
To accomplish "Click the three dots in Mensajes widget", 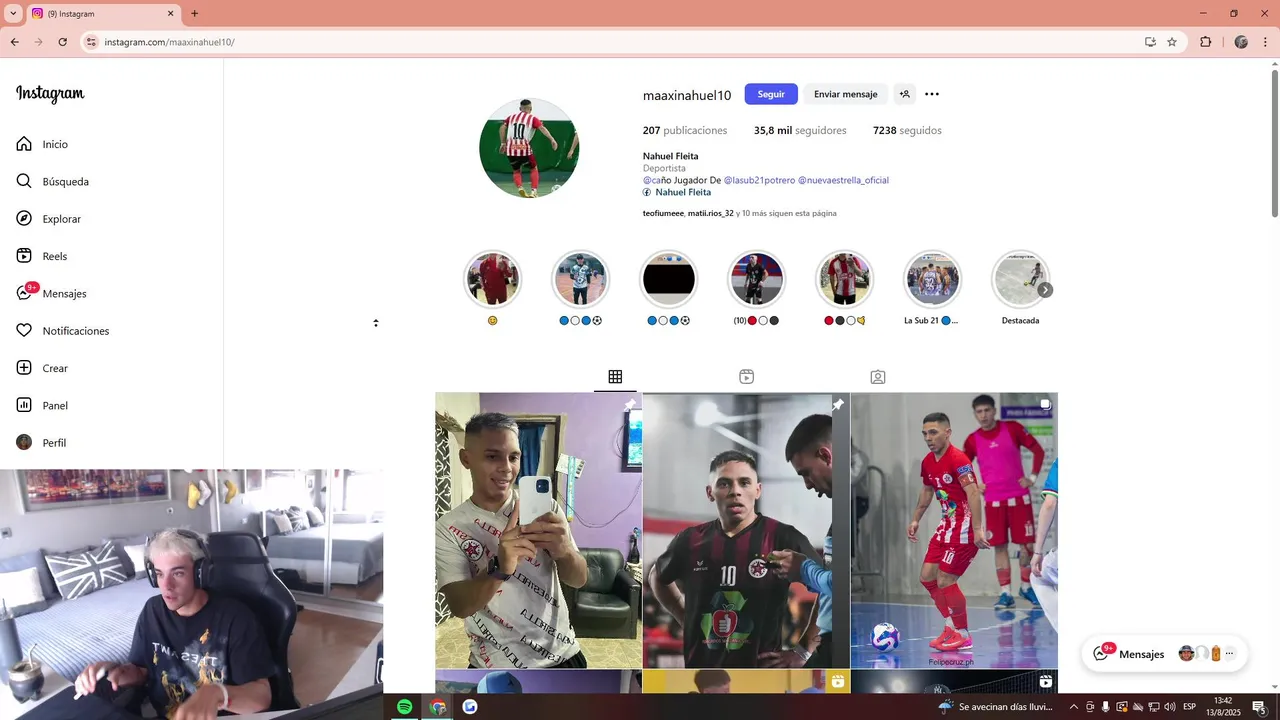I will click(1229, 654).
